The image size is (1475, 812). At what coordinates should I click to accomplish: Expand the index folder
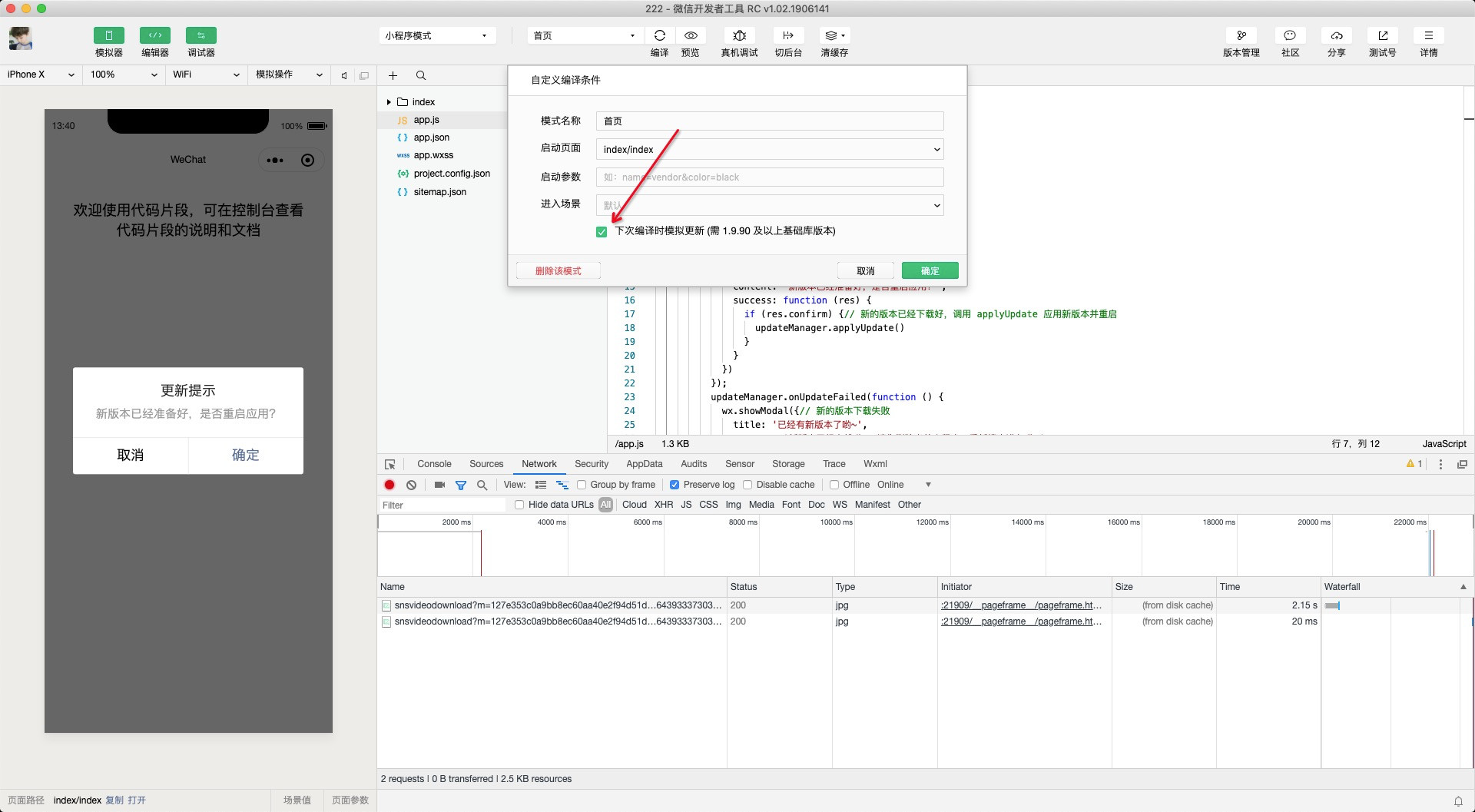[x=389, y=102]
